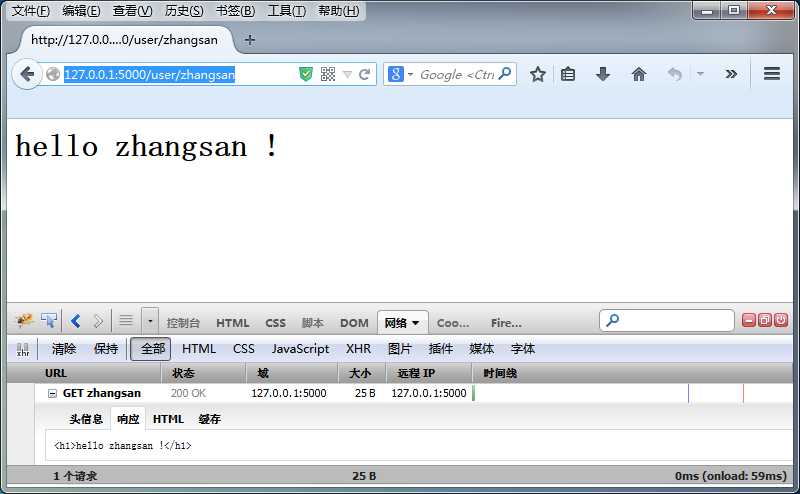The width and height of the screenshot is (800, 494).
Task: Open the QR code icon in address bar
Action: [x=328, y=75]
